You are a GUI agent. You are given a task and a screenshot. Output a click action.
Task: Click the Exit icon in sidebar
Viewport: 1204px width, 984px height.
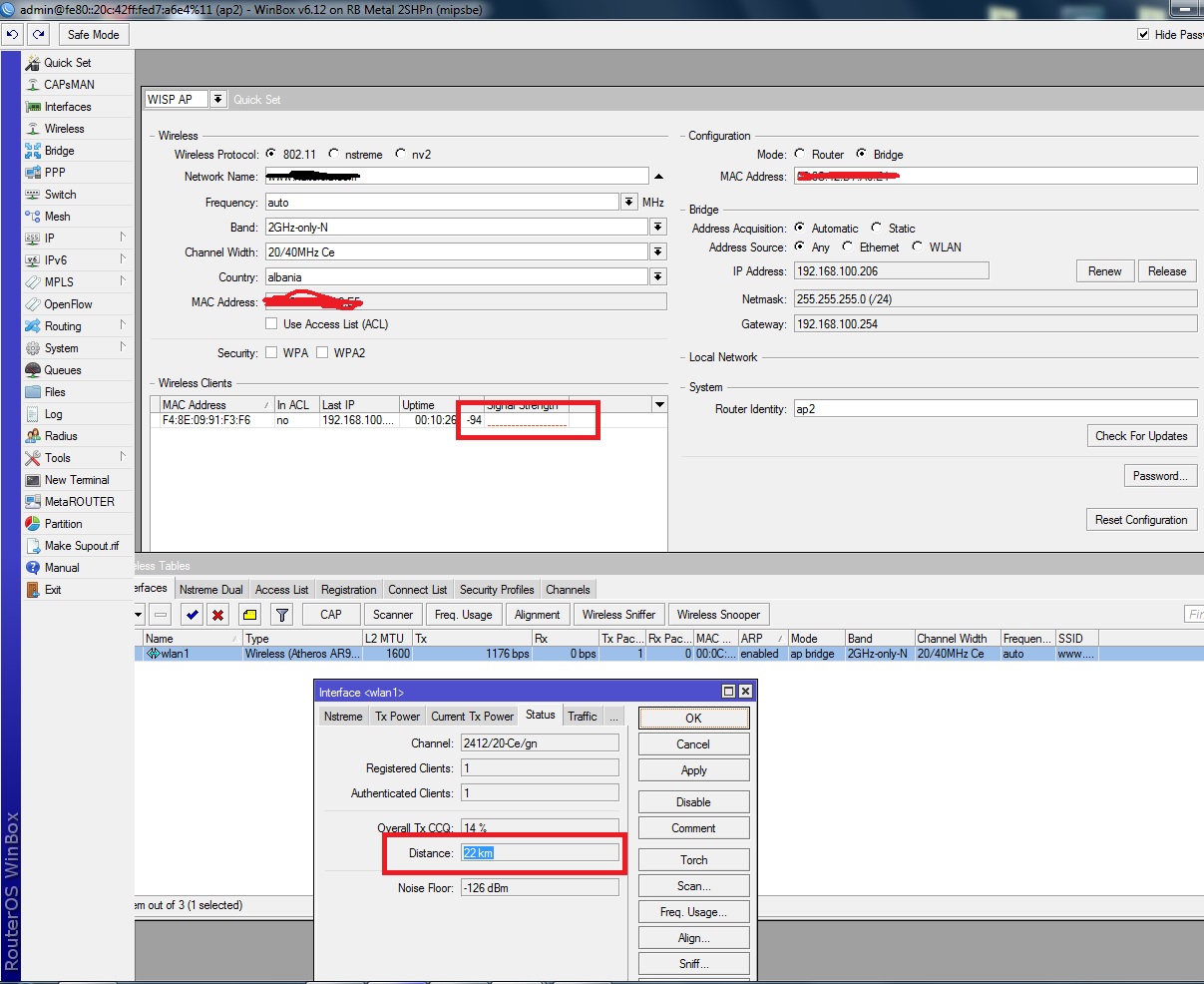[33, 590]
